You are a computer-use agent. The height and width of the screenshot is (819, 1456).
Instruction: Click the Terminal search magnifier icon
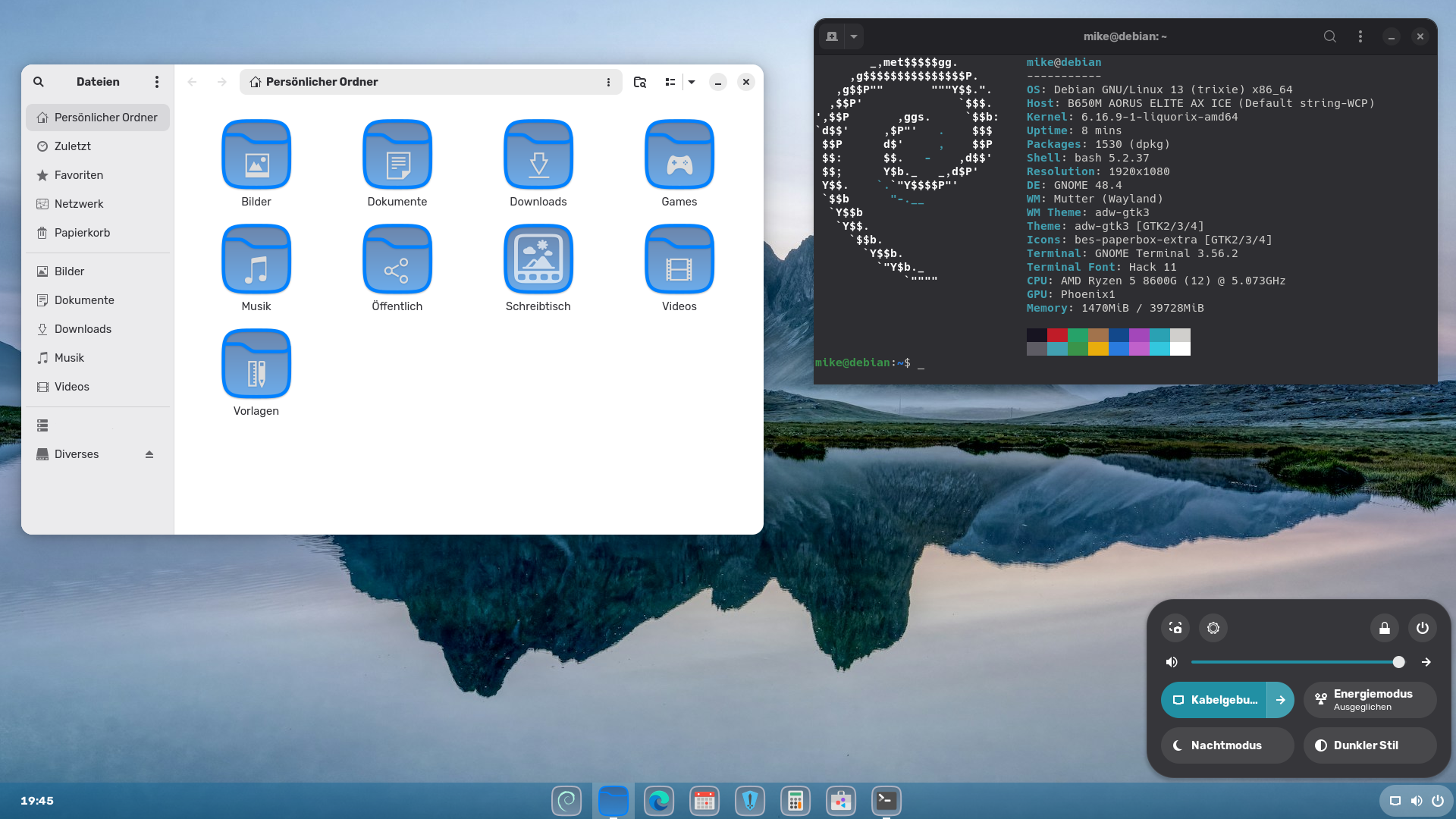pos(1330,36)
